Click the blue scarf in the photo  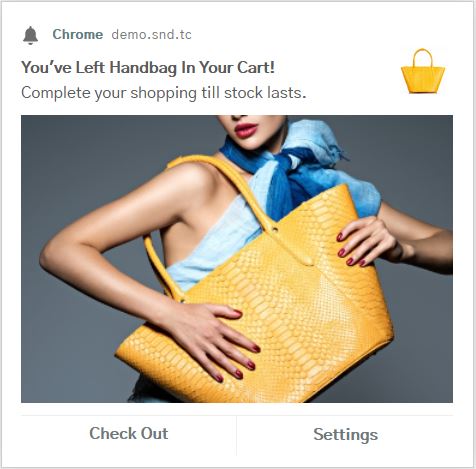coord(300,167)
